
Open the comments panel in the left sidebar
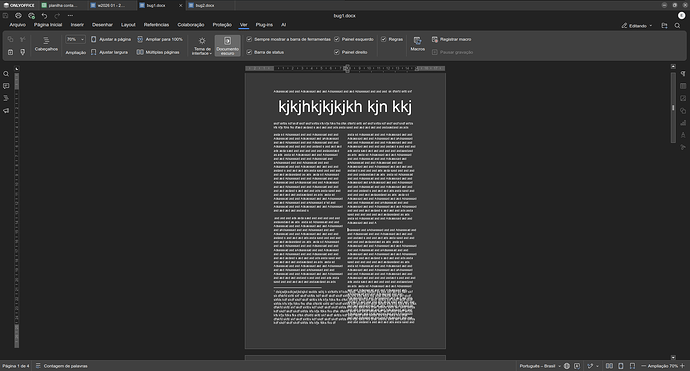coord(6,86)
